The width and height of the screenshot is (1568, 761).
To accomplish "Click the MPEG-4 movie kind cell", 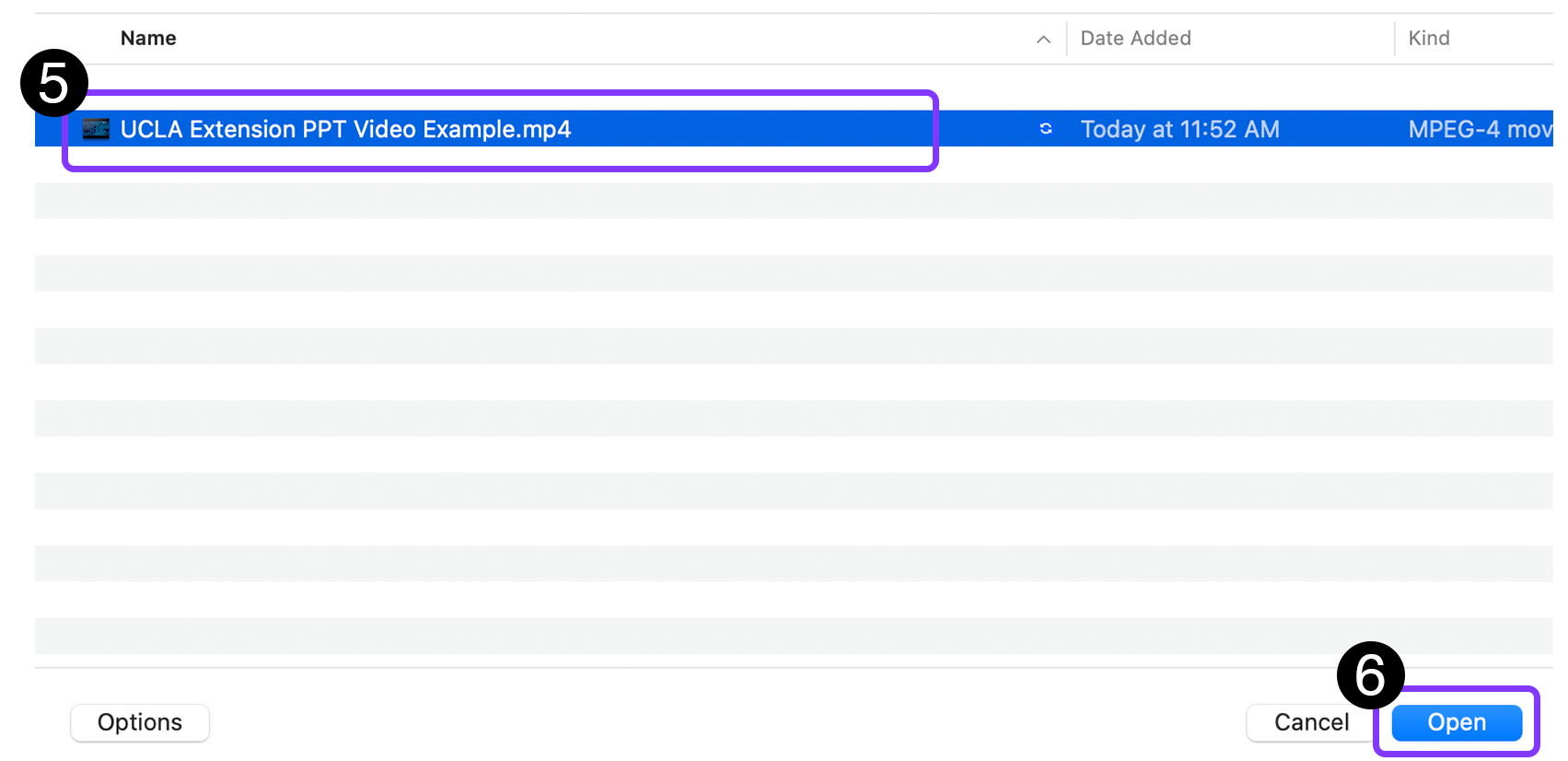I will point(1481,129).
